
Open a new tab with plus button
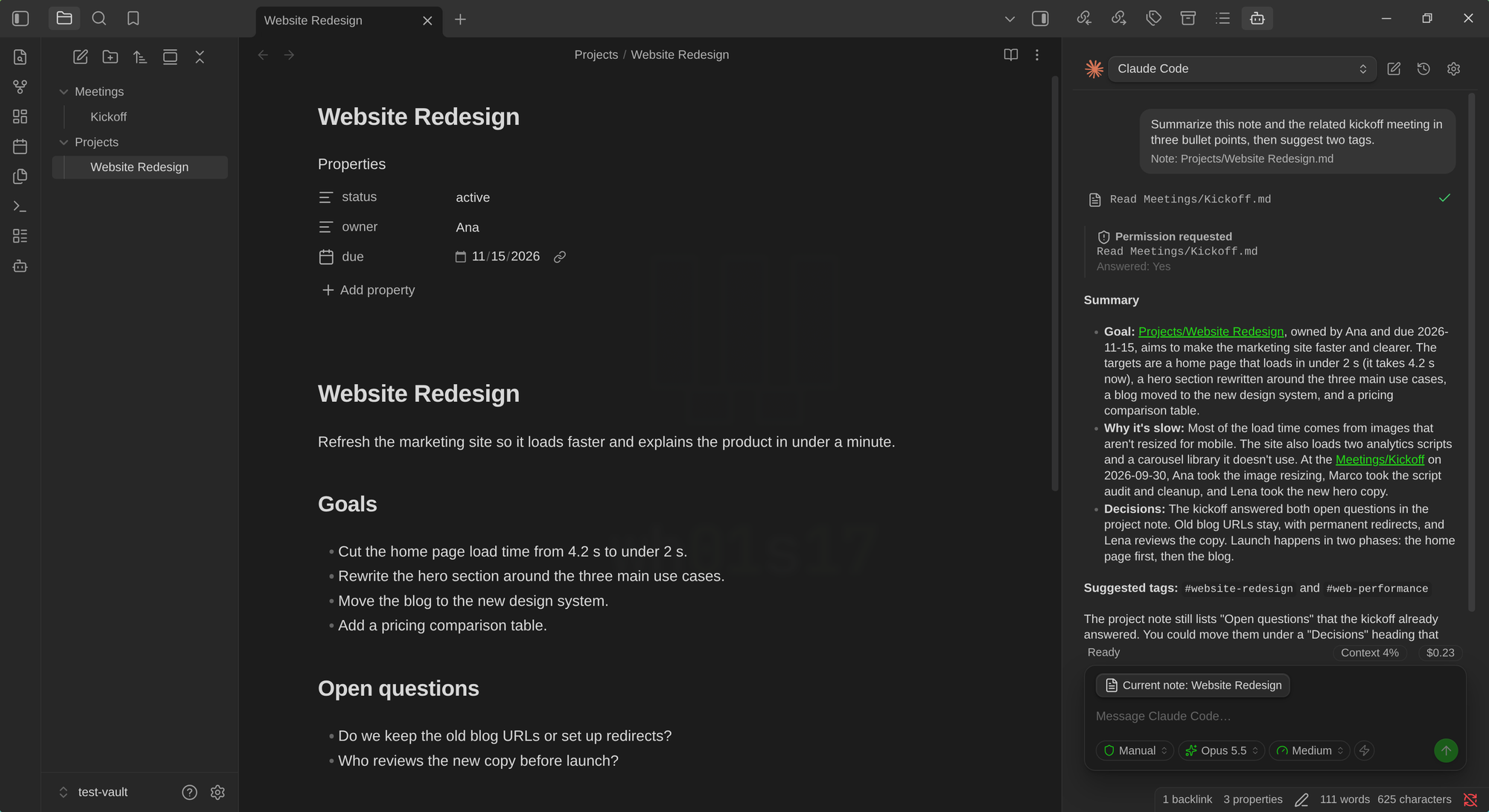click(460, 19)
